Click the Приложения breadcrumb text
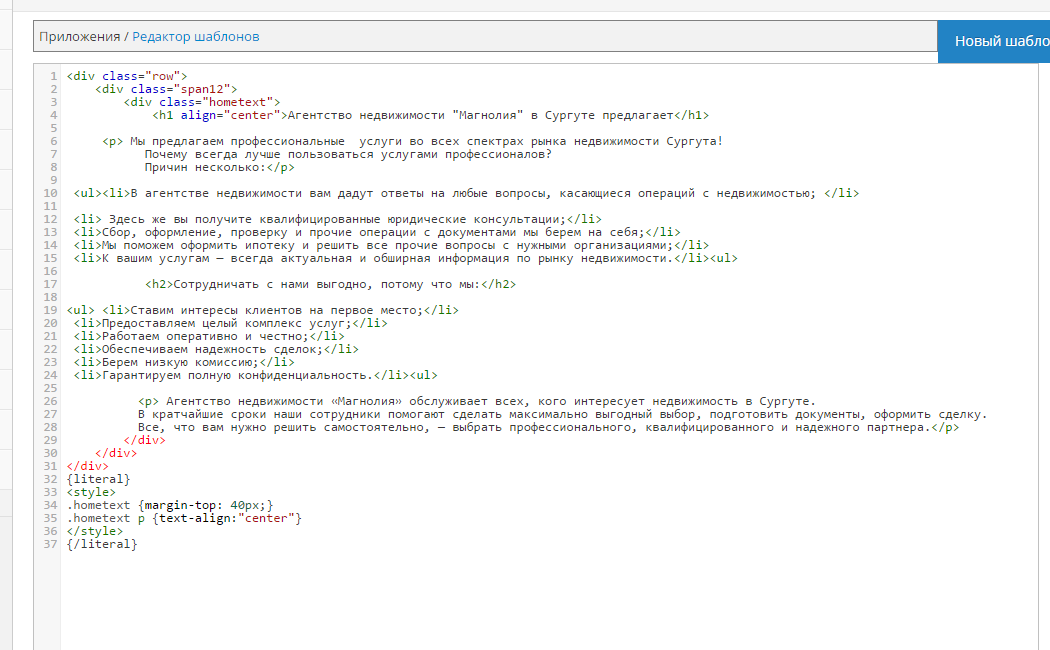This screenshot has width=1050, height=650. (x=79, y=37)
